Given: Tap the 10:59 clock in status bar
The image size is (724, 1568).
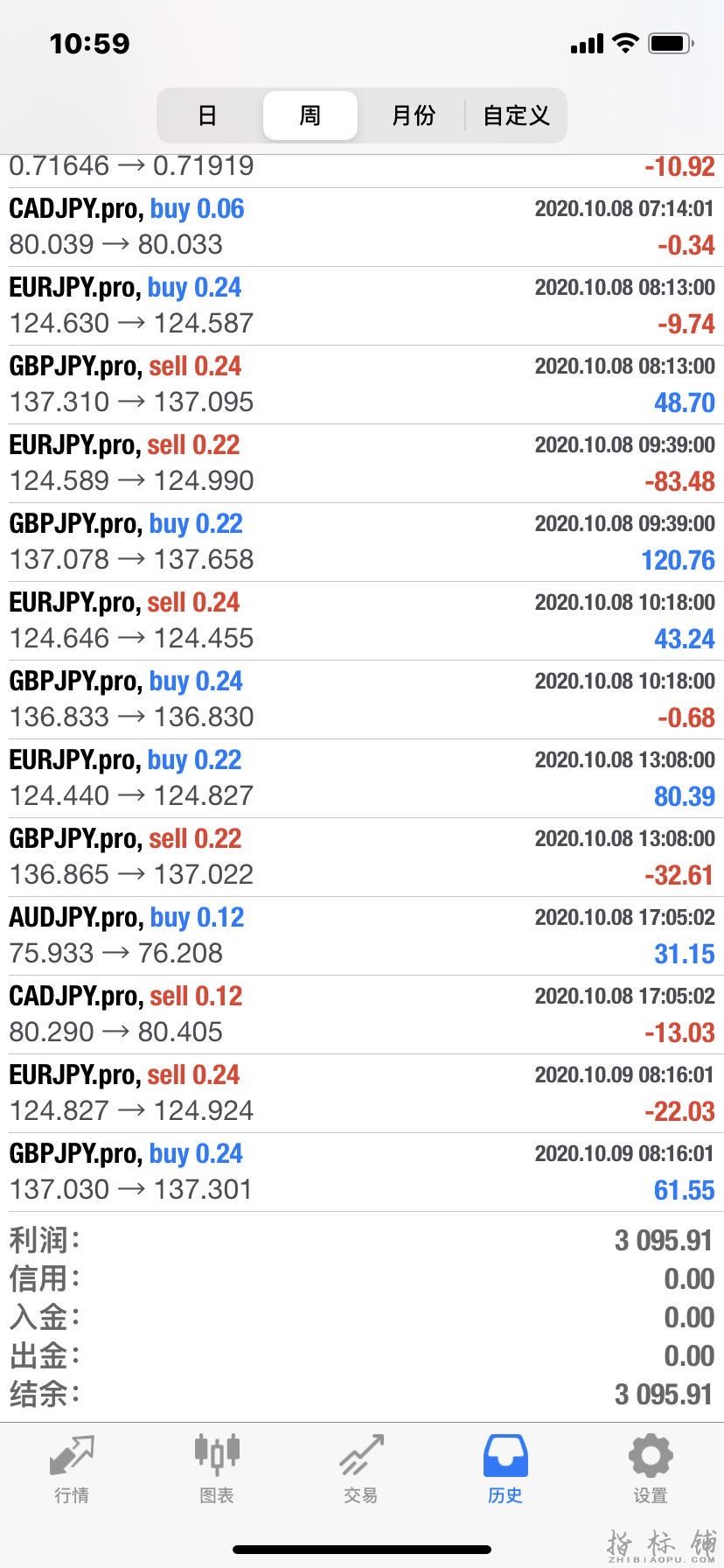Looking at the screenshot, I should pos(89,43).
